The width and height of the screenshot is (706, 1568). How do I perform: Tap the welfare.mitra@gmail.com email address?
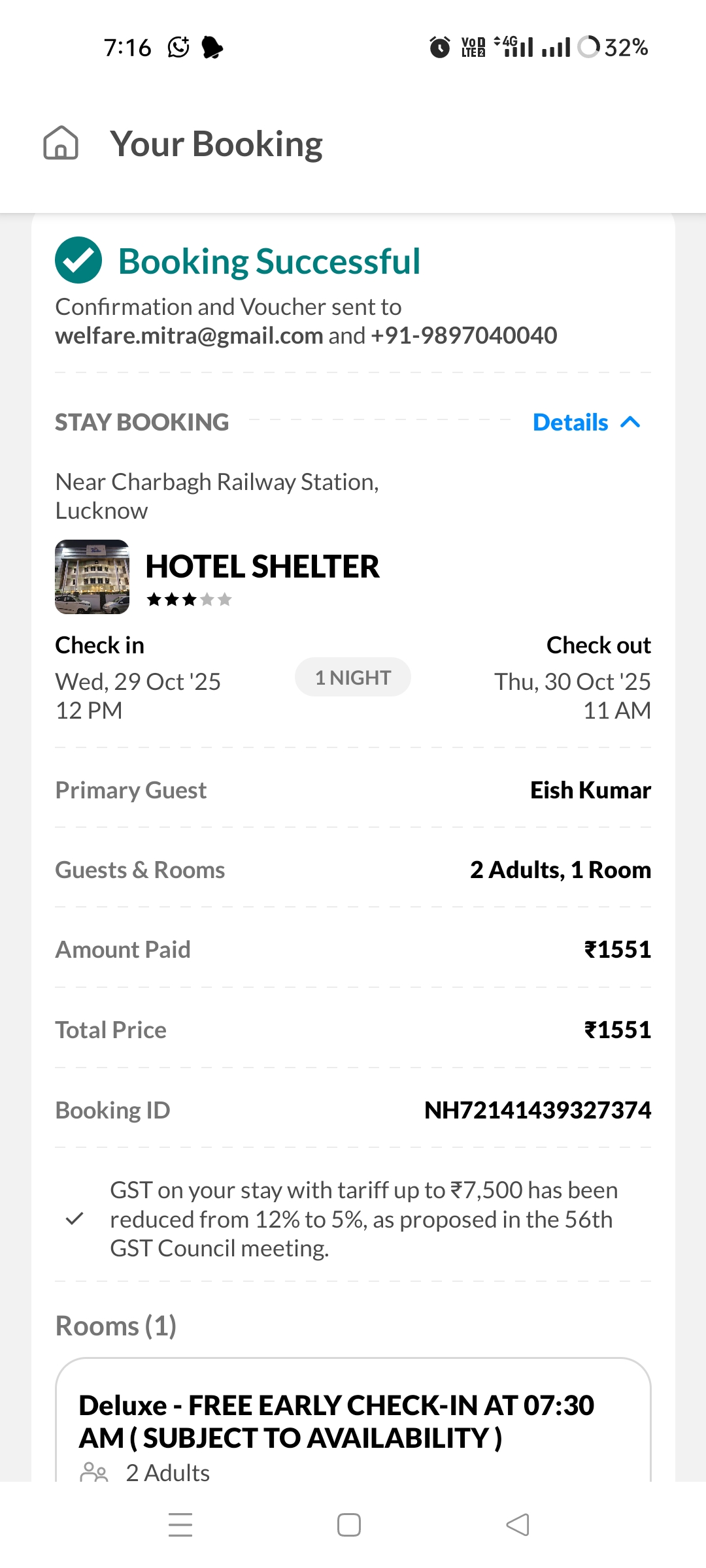(x=189, y=336)
